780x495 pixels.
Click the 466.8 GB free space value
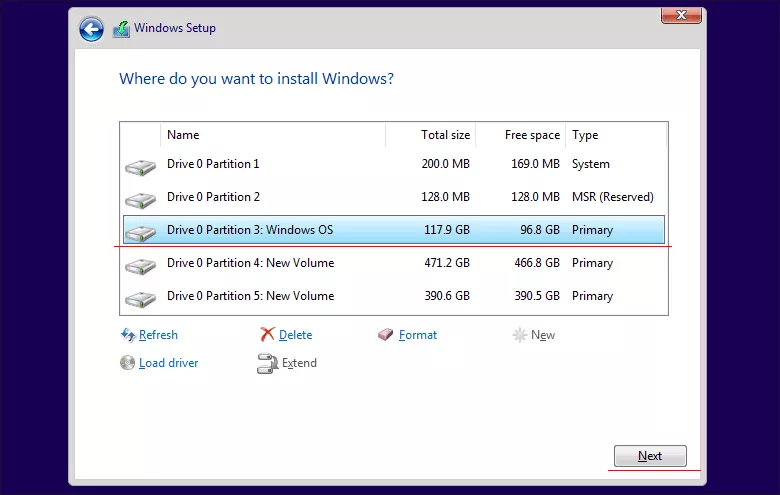tap(537, 263)
